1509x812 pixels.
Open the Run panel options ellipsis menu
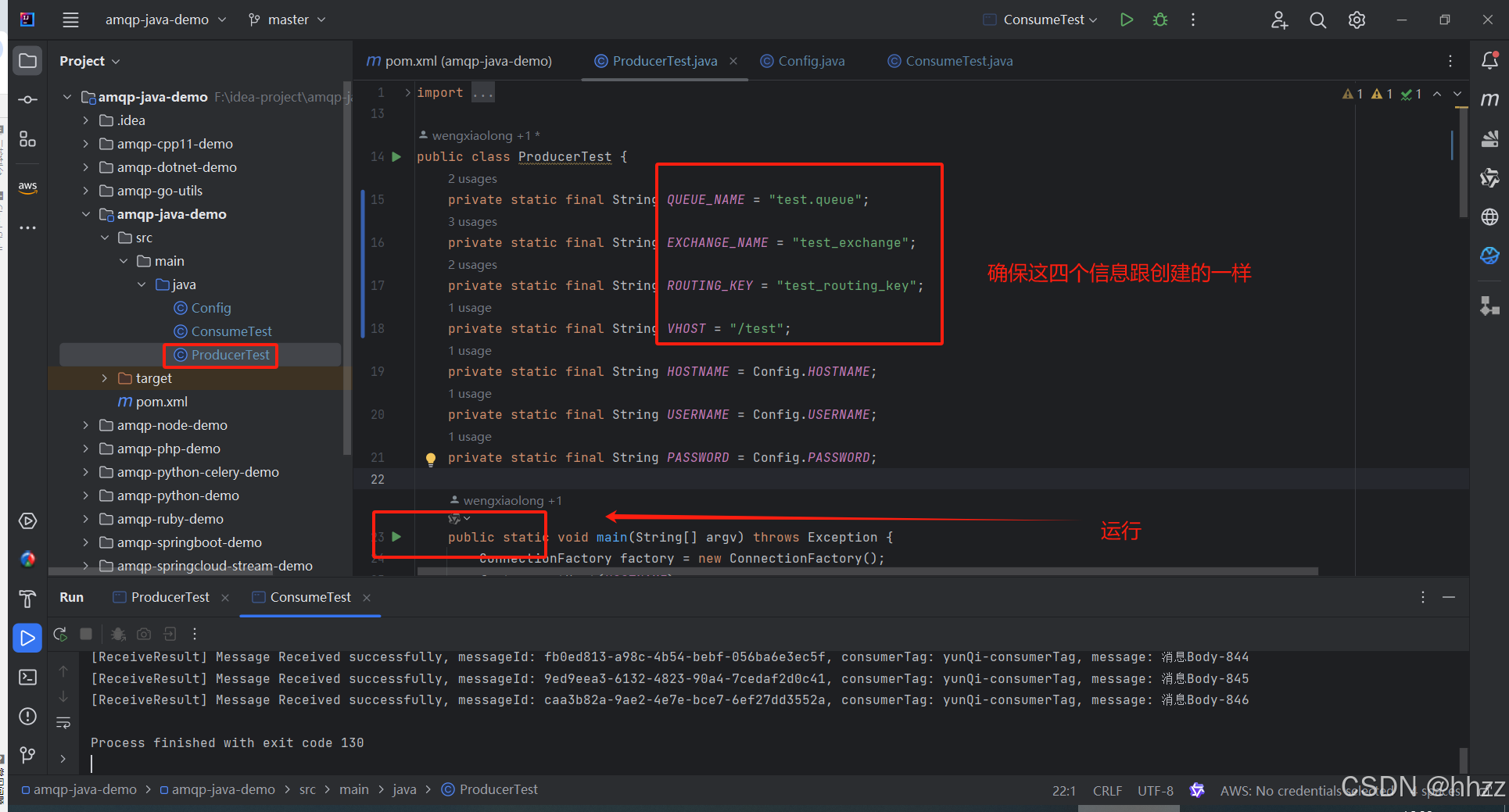(1423, 597)
